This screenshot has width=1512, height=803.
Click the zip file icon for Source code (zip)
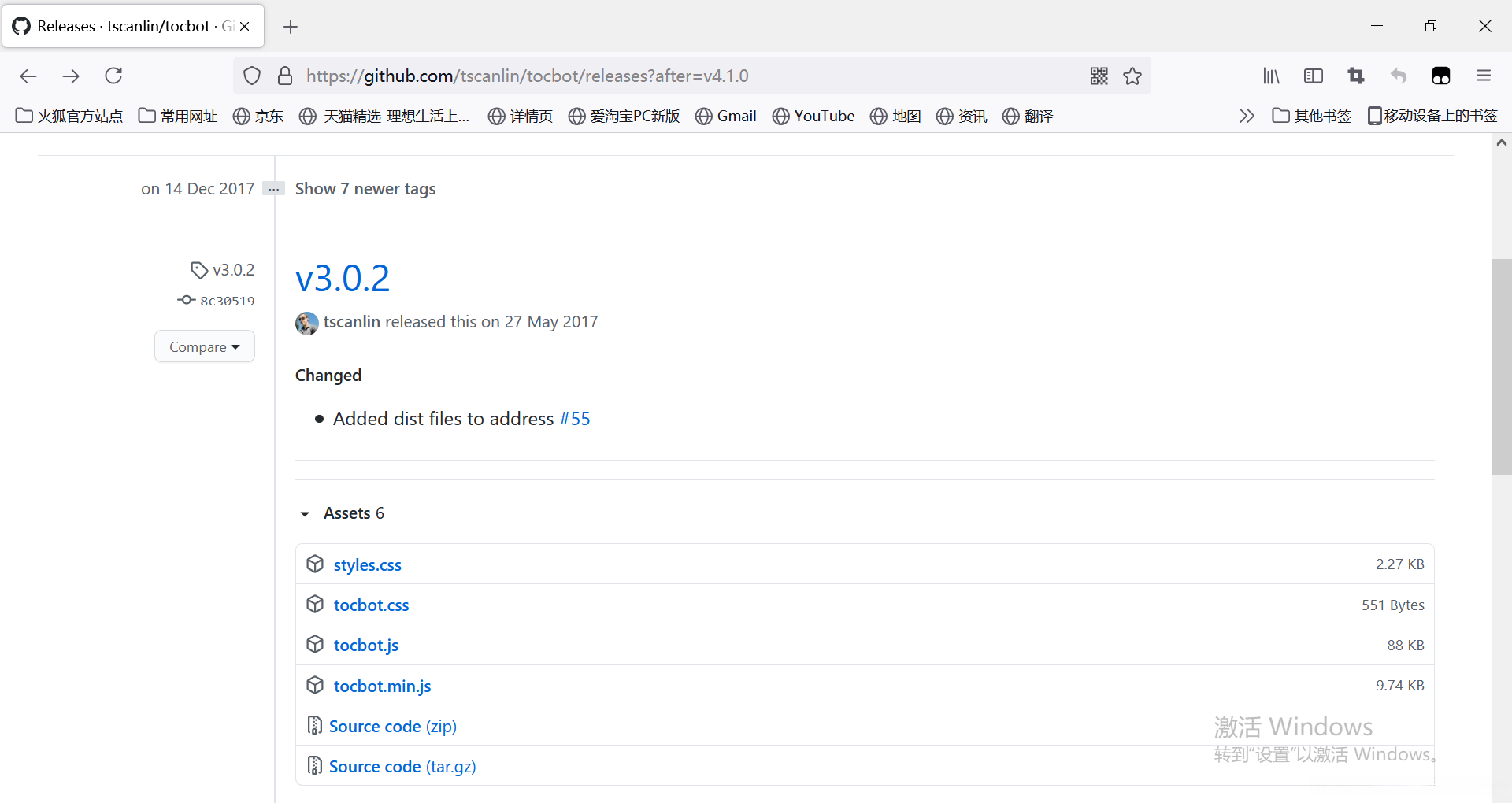(314, 725)
